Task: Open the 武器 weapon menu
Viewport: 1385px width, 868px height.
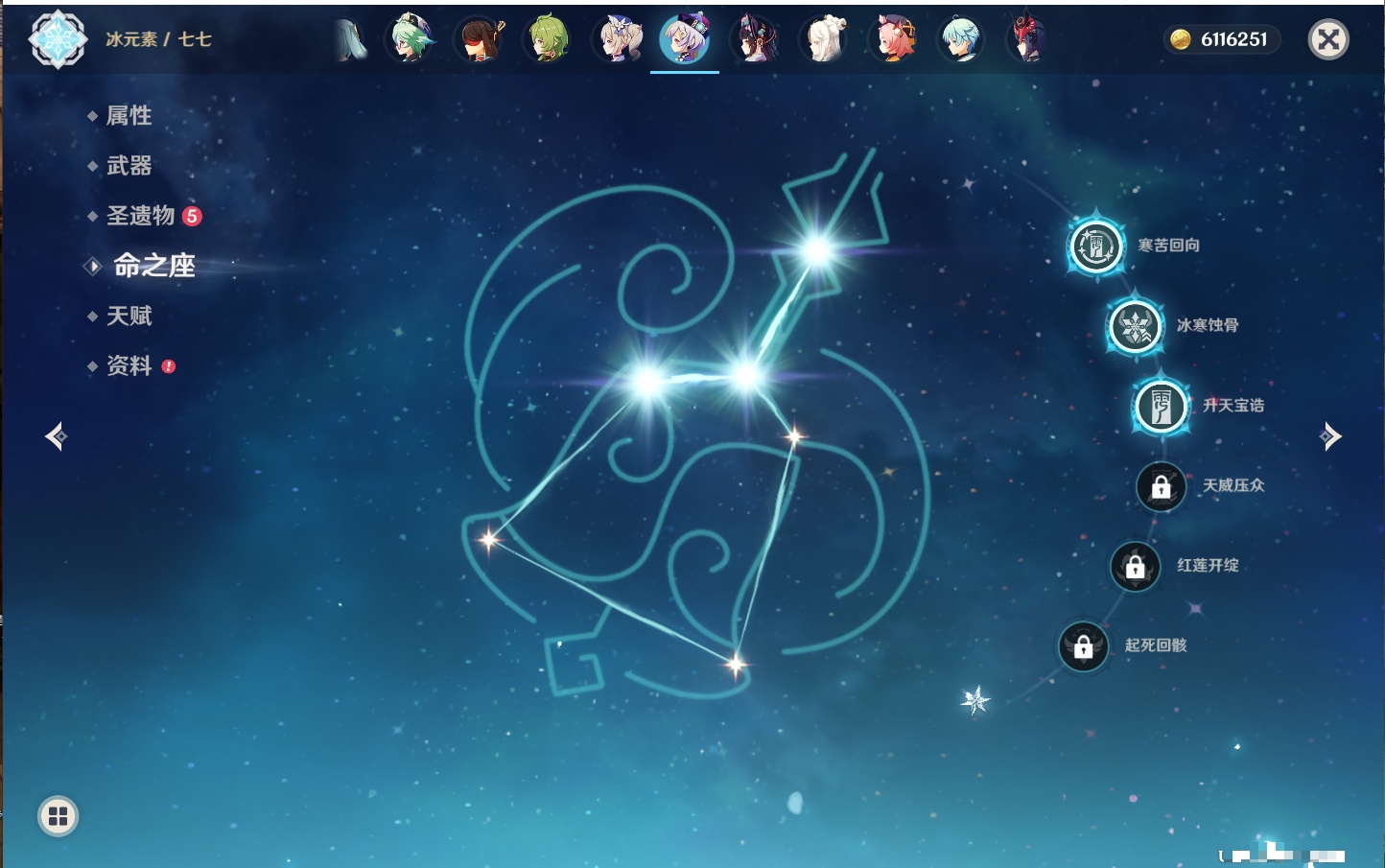Action: [x=129, y=166]
